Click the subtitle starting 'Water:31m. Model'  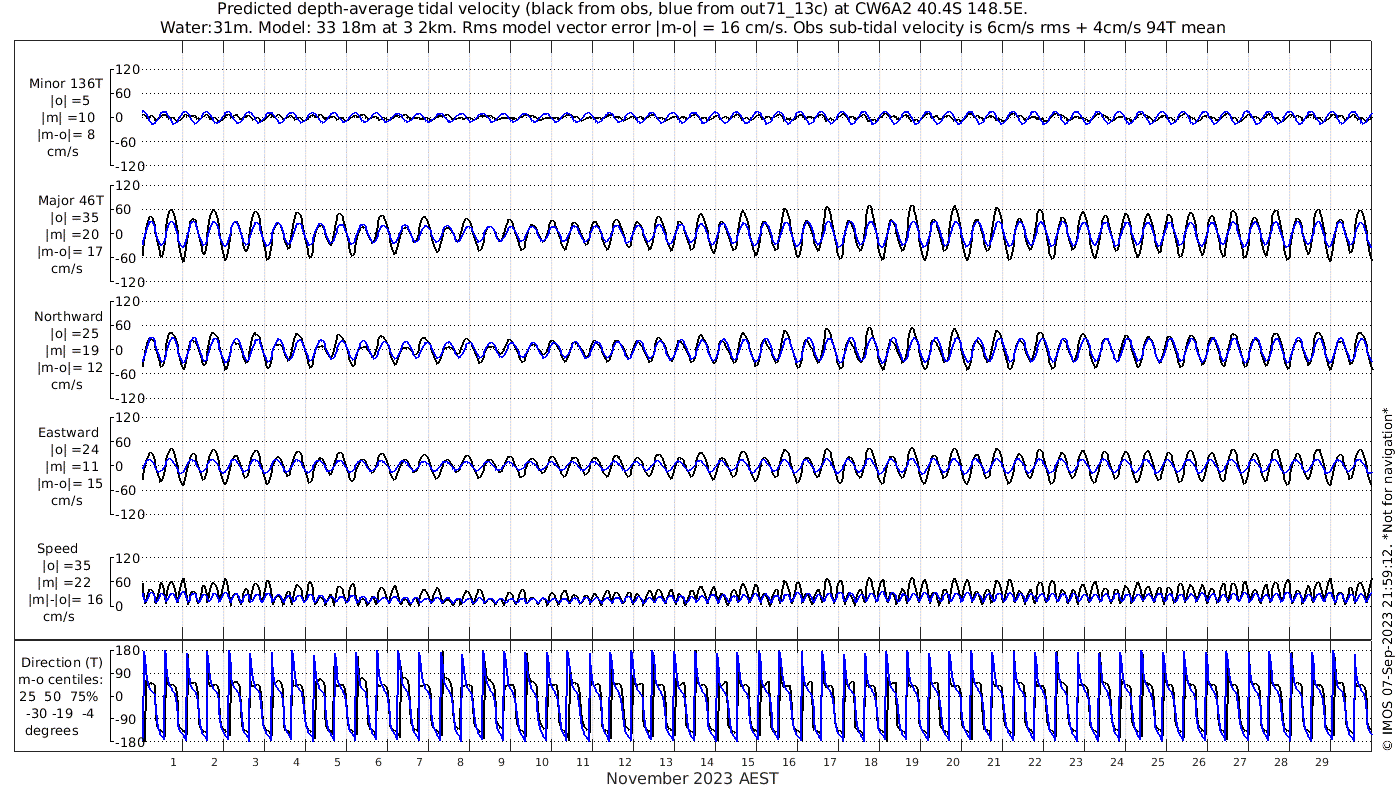click(x=692, y=27)
